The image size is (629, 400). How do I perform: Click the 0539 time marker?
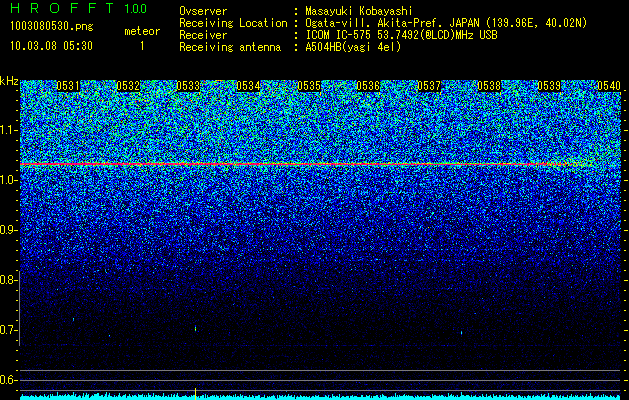tap(549, 86)
